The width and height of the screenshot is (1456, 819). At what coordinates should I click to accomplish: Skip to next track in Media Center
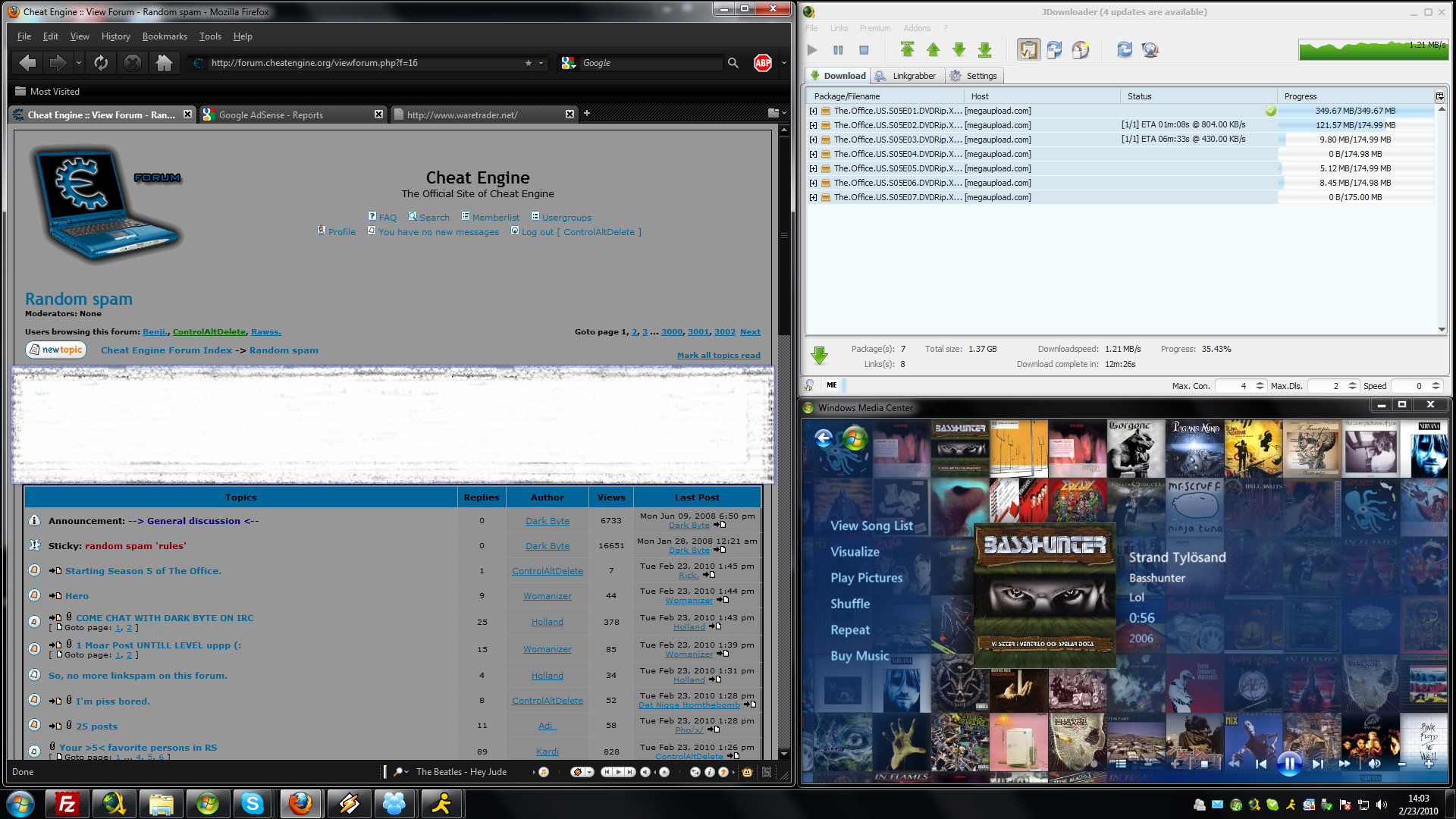coord(1317,764)
